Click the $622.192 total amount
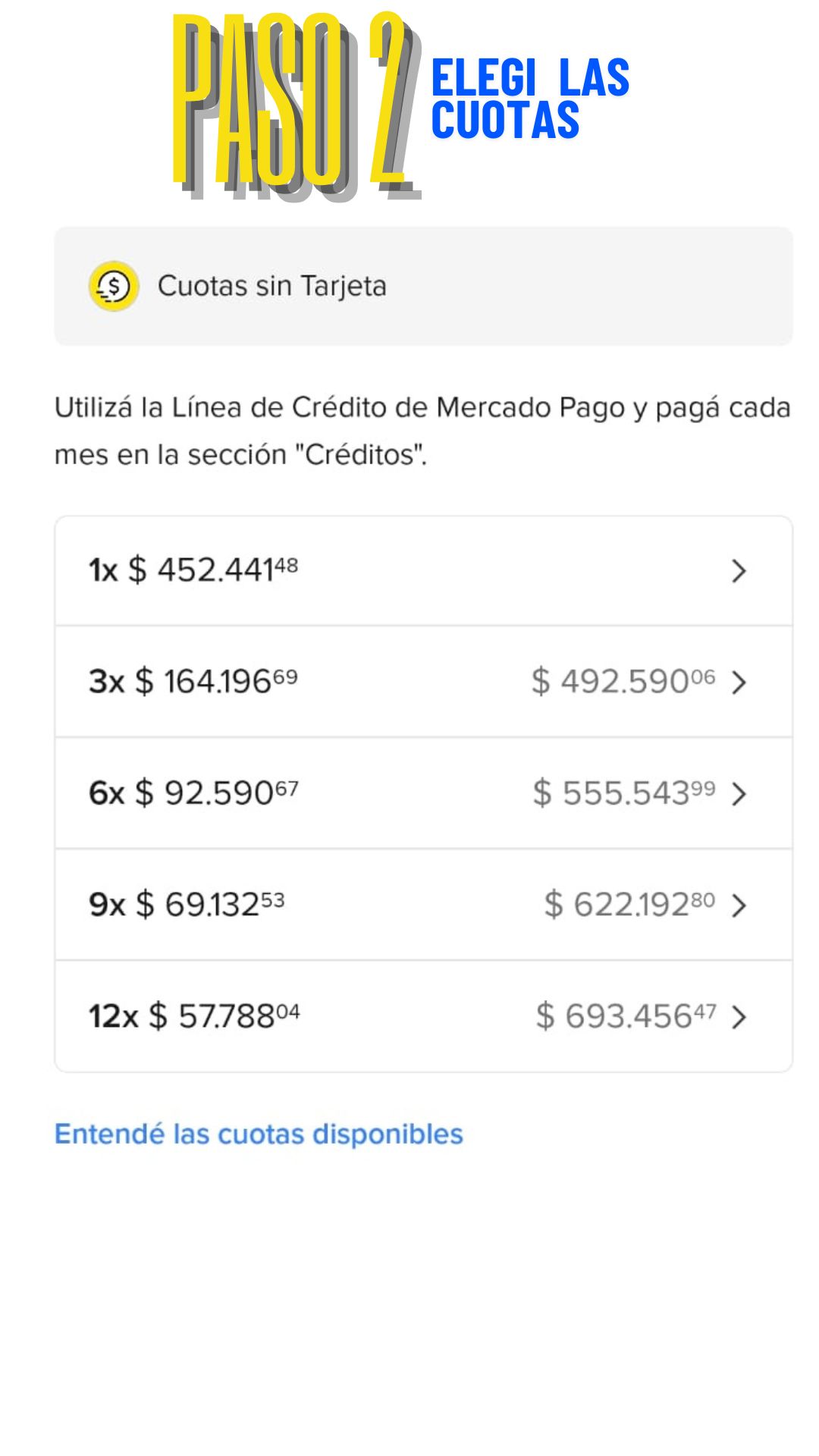 coord(629,904)
